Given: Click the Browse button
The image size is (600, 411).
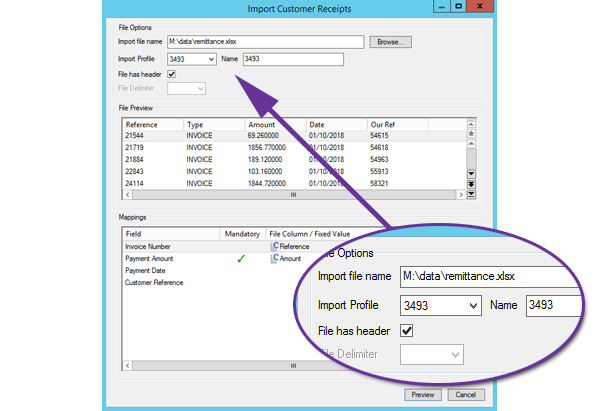Looking at the screenshot, I should pyautogui.click(x=390, y=42).
